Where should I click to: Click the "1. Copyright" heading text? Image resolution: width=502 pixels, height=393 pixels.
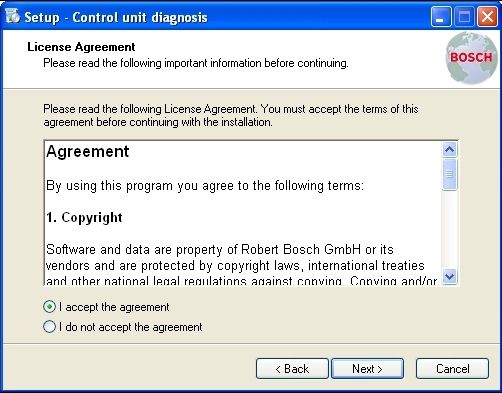coord(84,217)
